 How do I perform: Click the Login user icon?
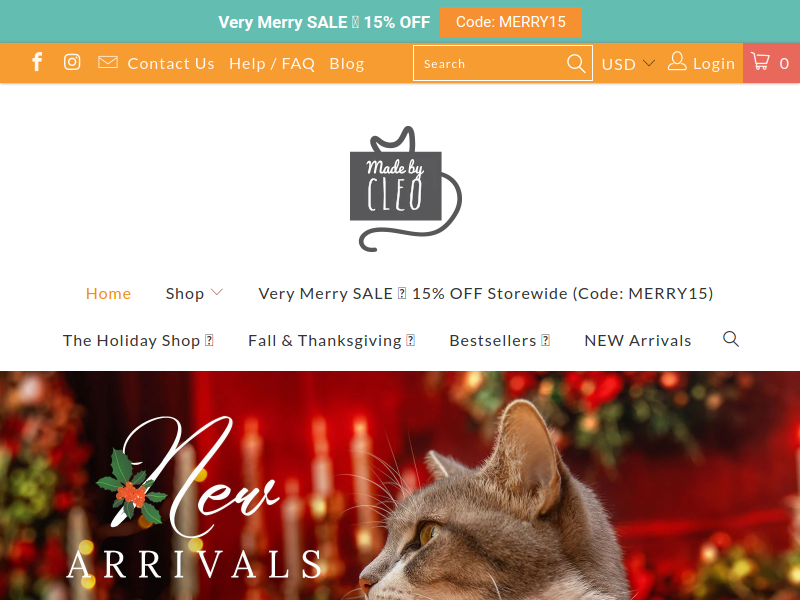coord(677,62)
